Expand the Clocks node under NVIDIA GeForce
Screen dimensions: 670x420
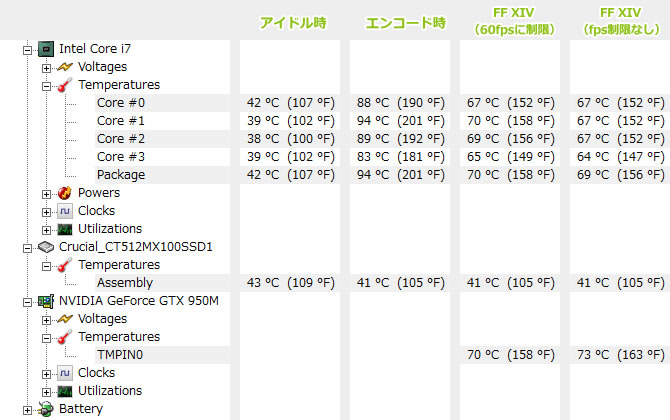click(x=46, y=374)
